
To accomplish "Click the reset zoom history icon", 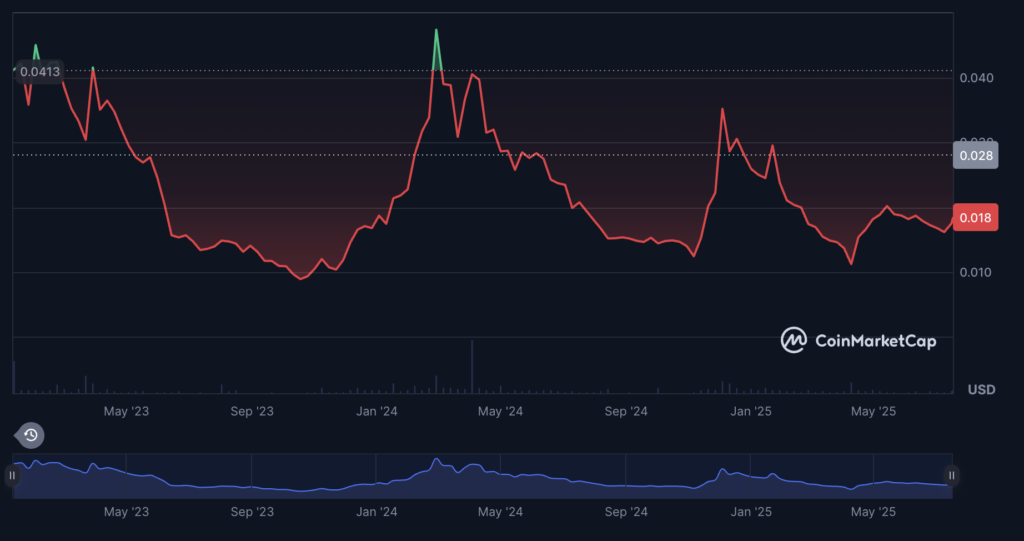I will (x=31, y=435).
